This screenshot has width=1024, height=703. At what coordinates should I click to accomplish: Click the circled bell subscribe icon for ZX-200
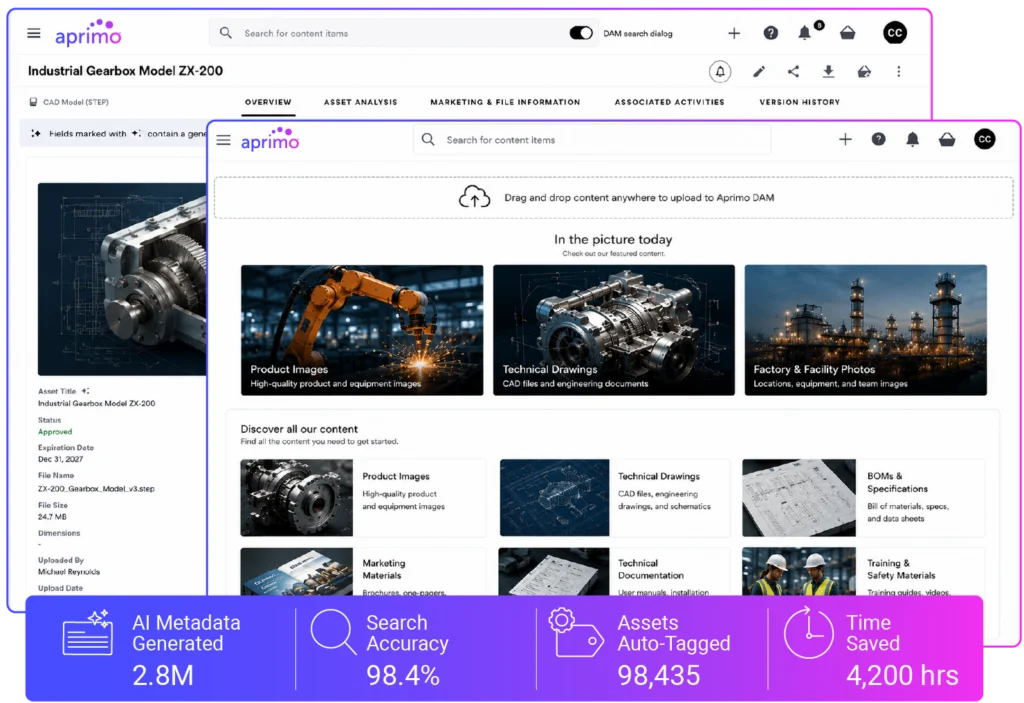(x=720, y=71)
